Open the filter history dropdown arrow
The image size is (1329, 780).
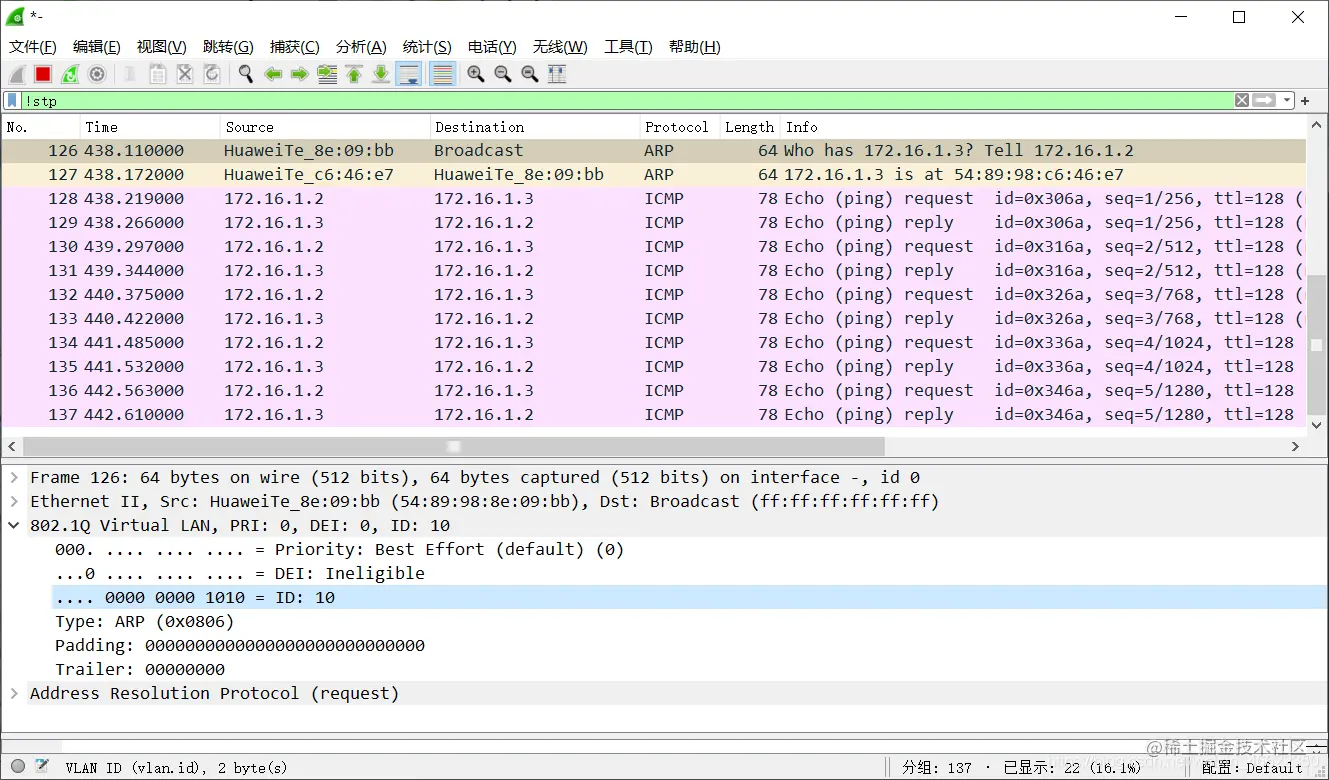pyautogui.click(x=1288, y=101)
